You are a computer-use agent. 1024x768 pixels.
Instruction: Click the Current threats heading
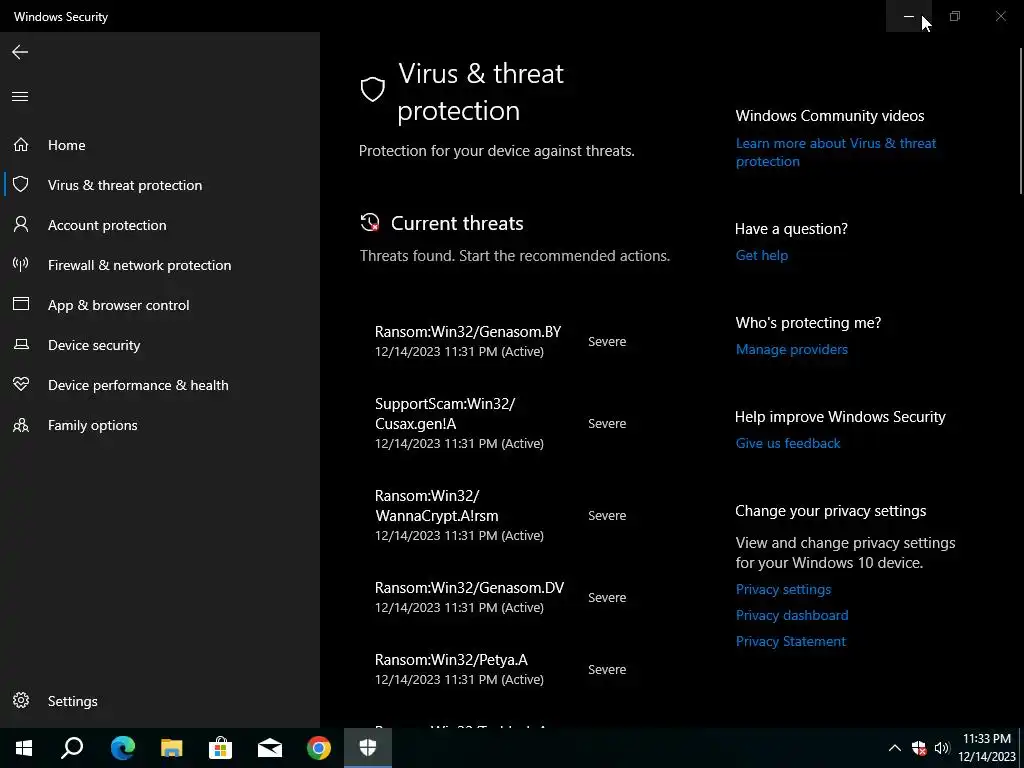pos(457,223)
